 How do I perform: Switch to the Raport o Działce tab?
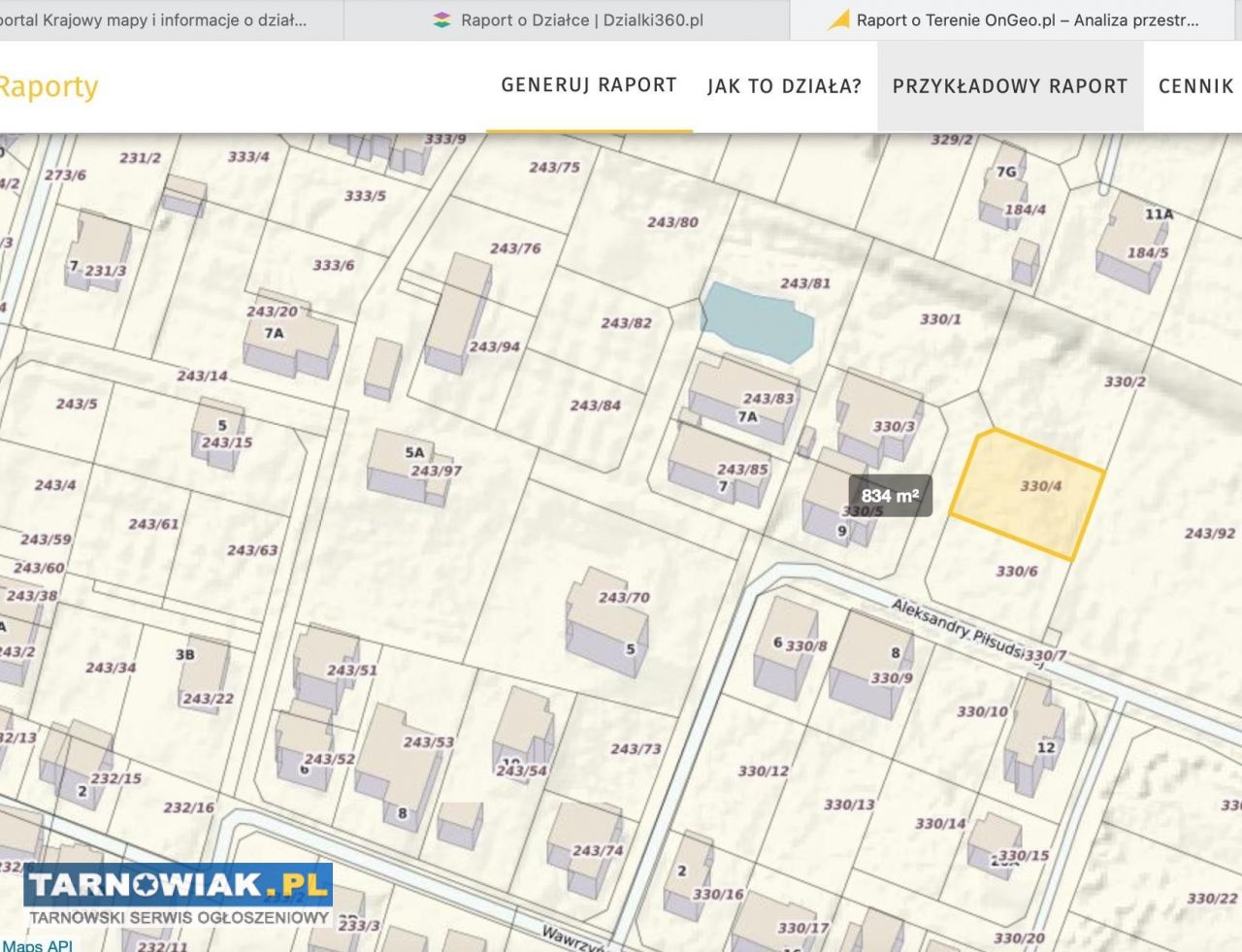(x=581, y=20)
